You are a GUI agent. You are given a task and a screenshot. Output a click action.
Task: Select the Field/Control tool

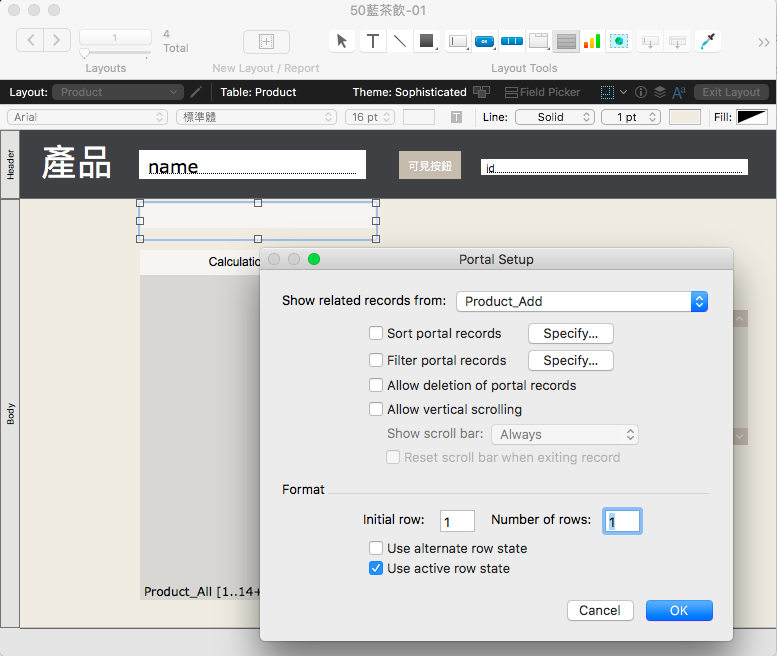click(458, 41)
